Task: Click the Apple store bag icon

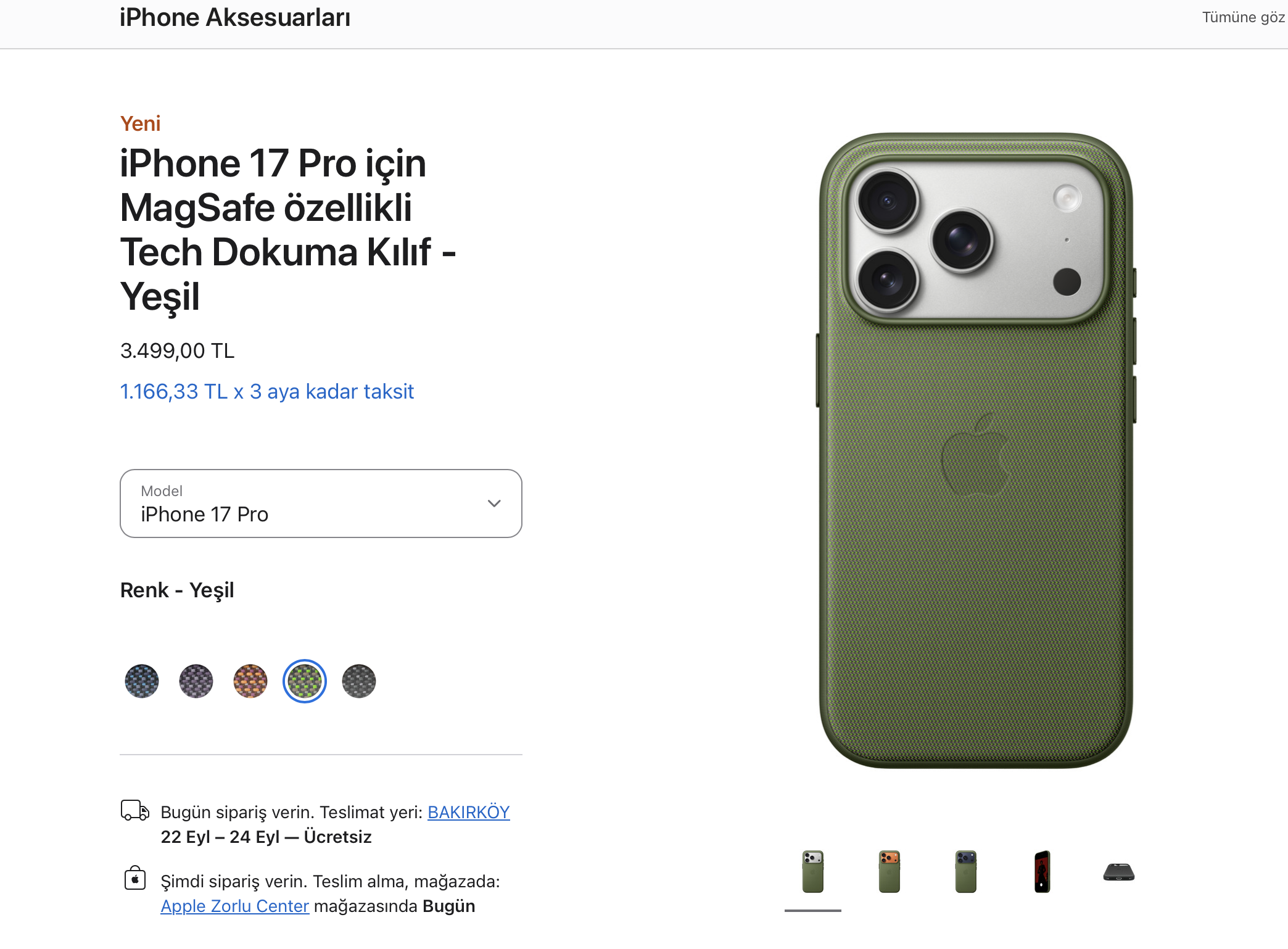Action: (134, 878)
